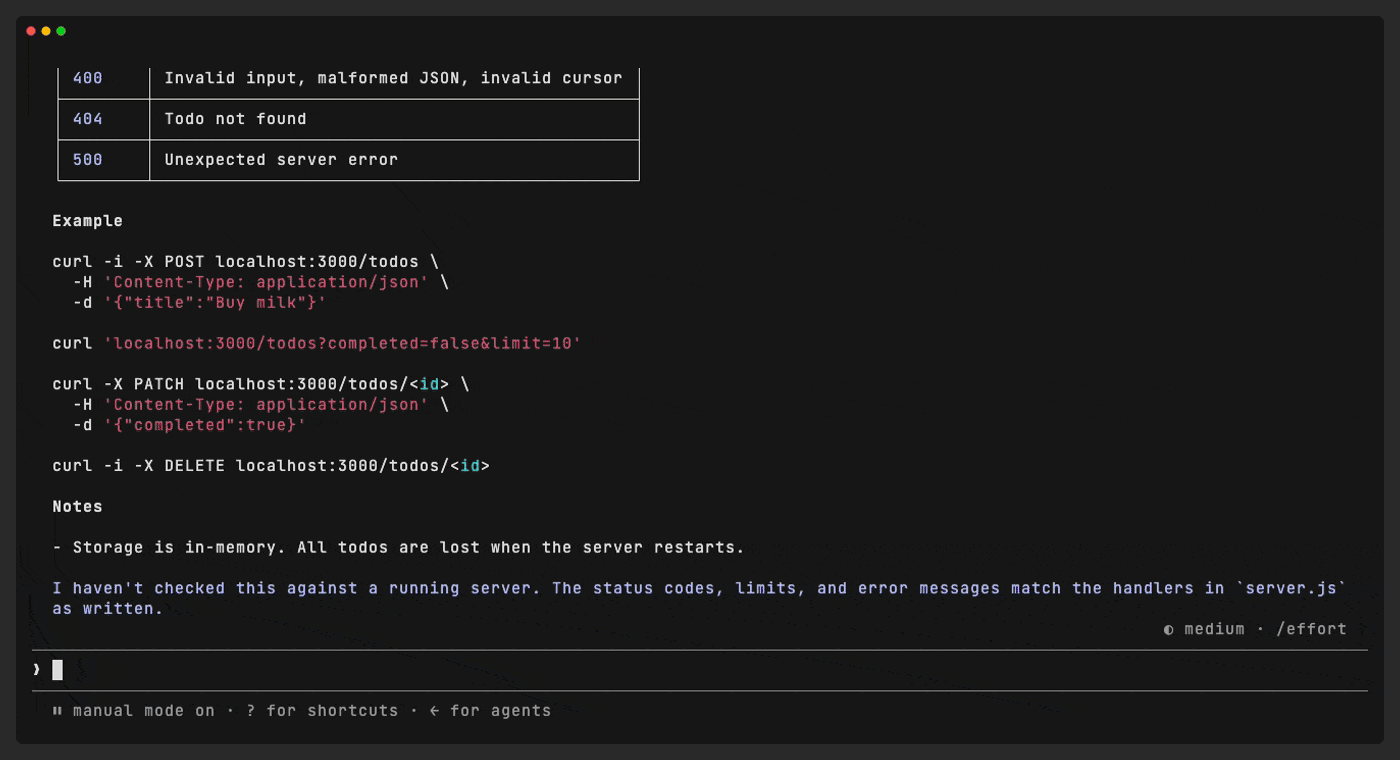This screenshot has width=1400, height=760.
Task: Click the Content-Type header in the POST command
Action: pyautogui.click(x=266, y=282)
